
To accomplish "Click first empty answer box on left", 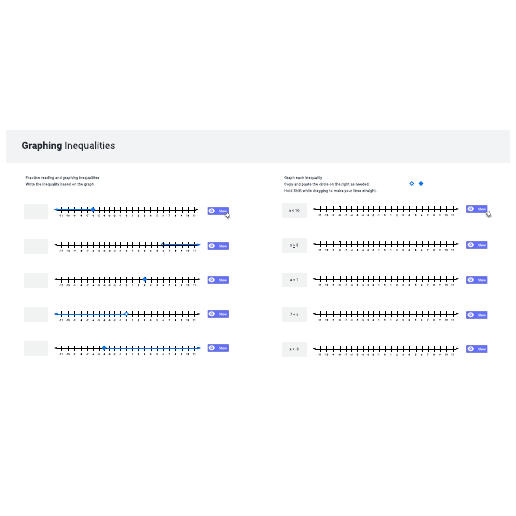I will tap(36, 211).
